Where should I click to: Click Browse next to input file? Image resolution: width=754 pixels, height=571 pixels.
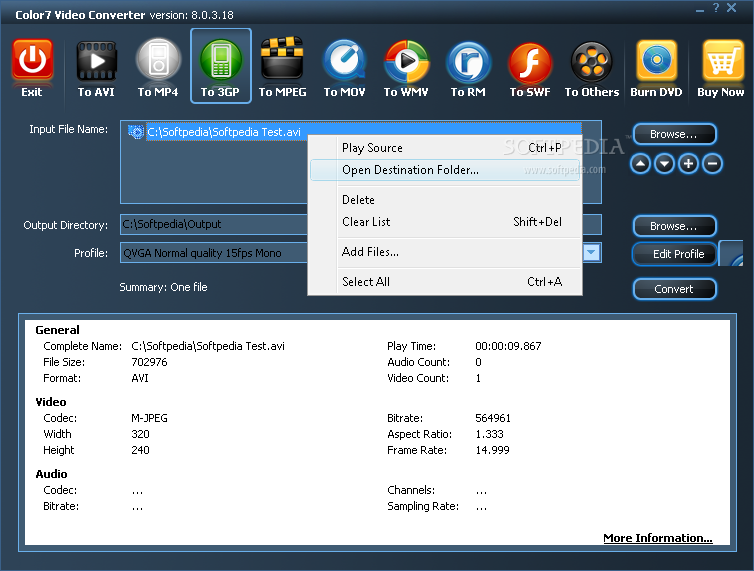coord(674,134)
